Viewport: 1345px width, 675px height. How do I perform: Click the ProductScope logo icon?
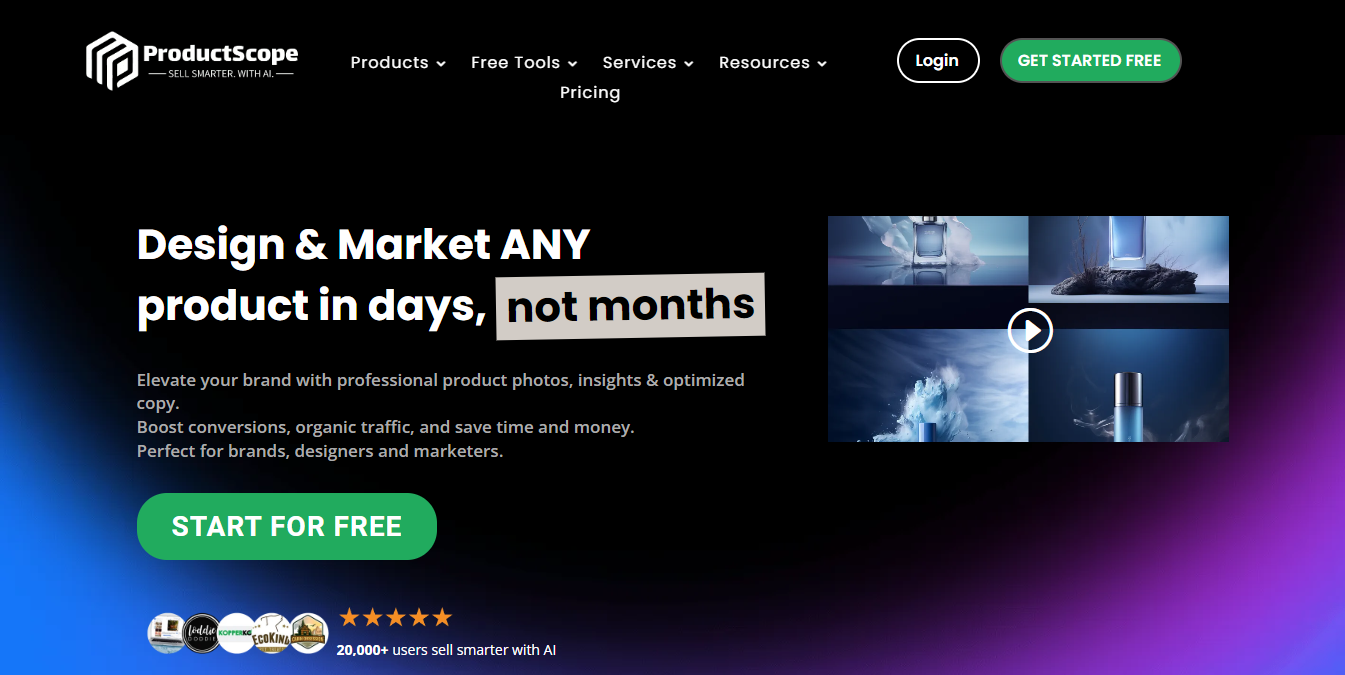coord(111,60)
